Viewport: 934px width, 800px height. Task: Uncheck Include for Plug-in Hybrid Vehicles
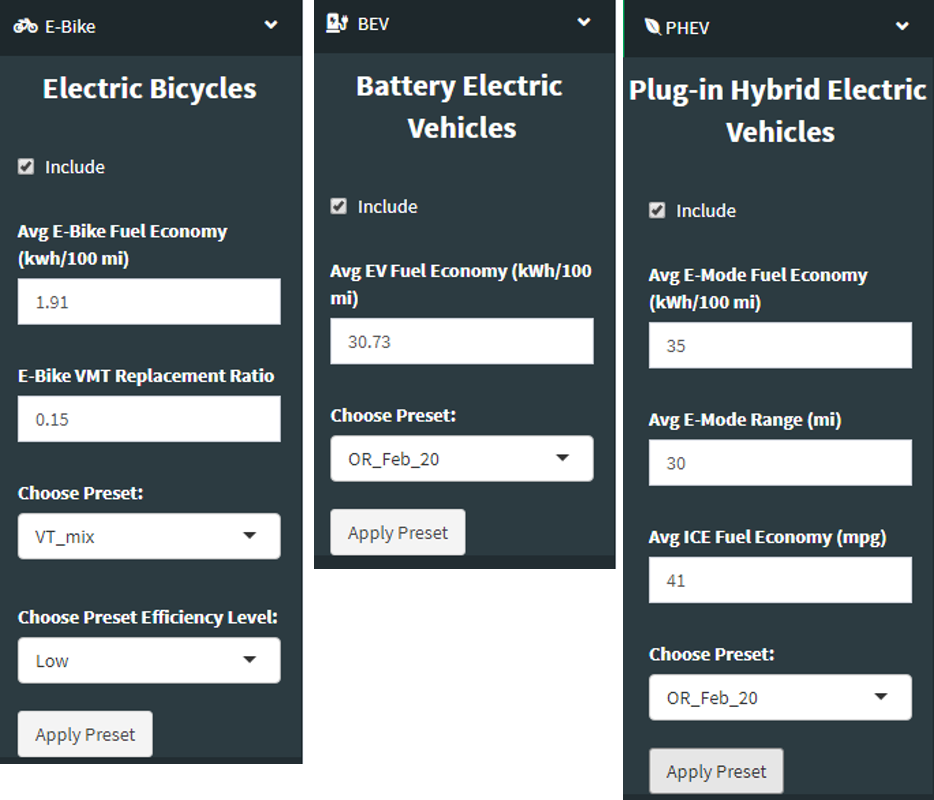click(657, 210)
